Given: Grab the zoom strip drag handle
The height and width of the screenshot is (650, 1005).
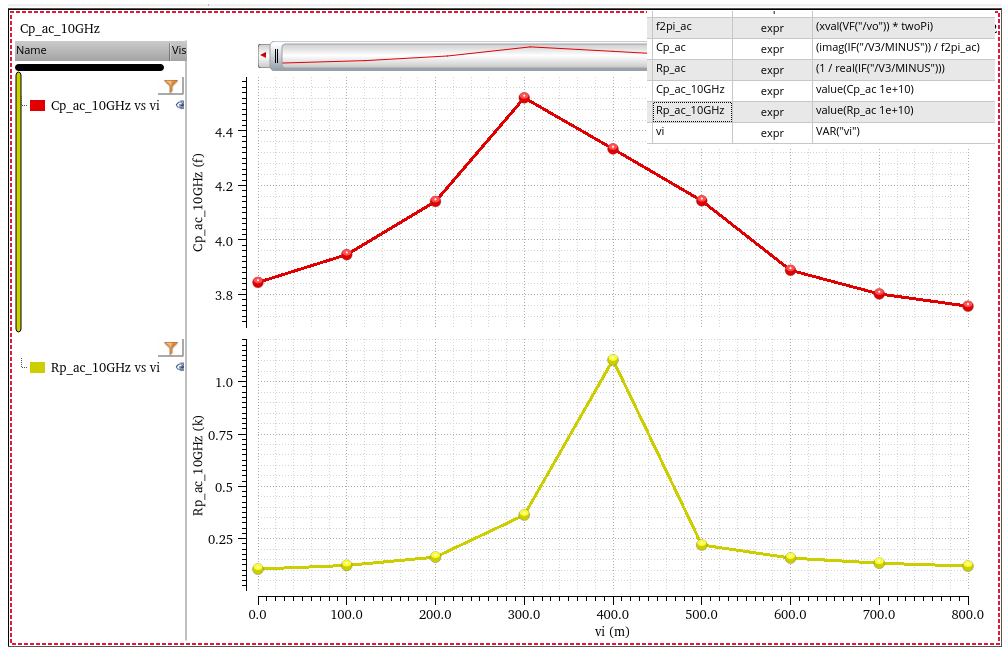Looking at the screenshot, I should coord(276,56).
